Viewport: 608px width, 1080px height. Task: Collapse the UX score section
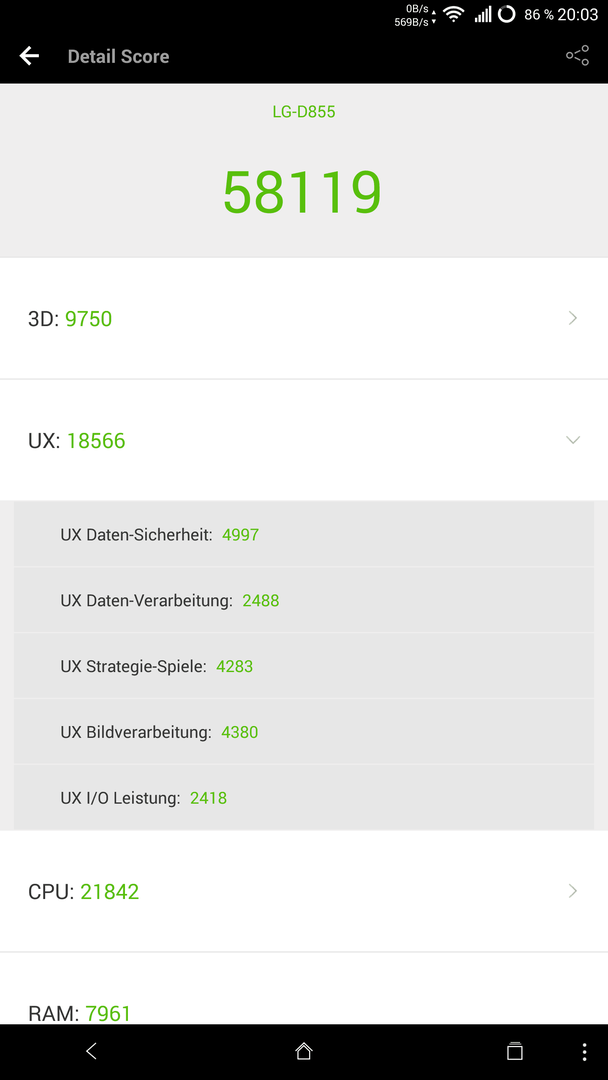coord(573,439)
